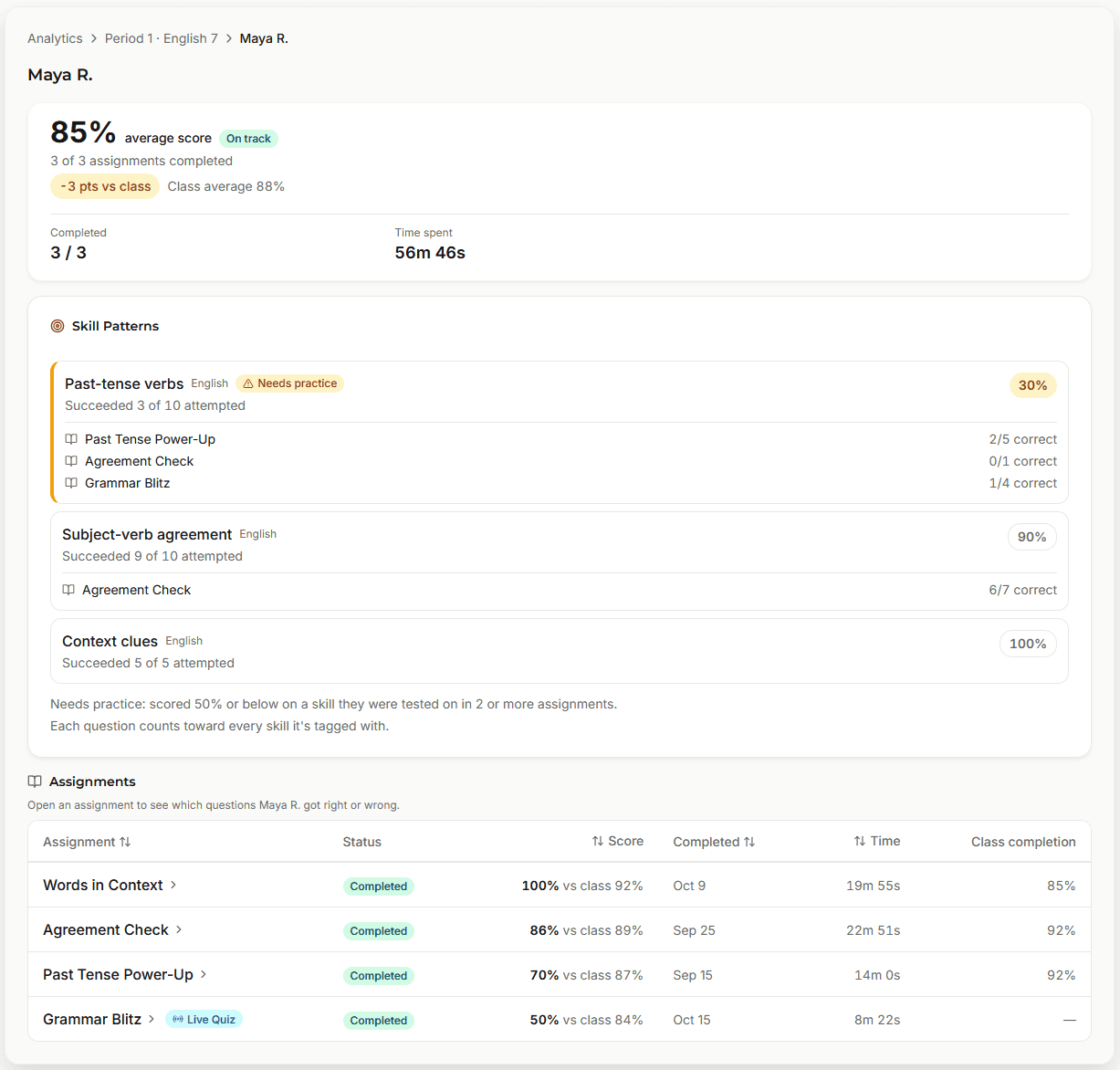Sort using arrows icon beside Completed column header
This screenshot has width=1120, height=1070.
[x=749, y=842]
